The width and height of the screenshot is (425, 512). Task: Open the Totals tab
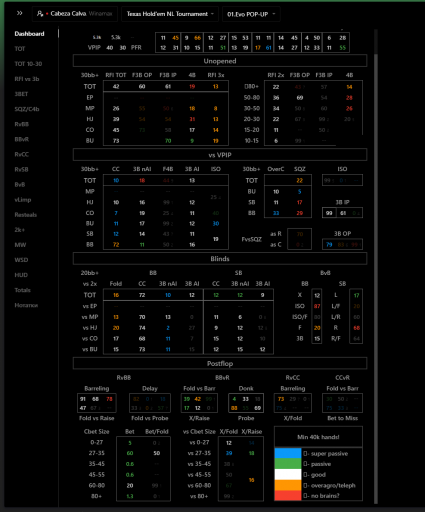[23, 290]
